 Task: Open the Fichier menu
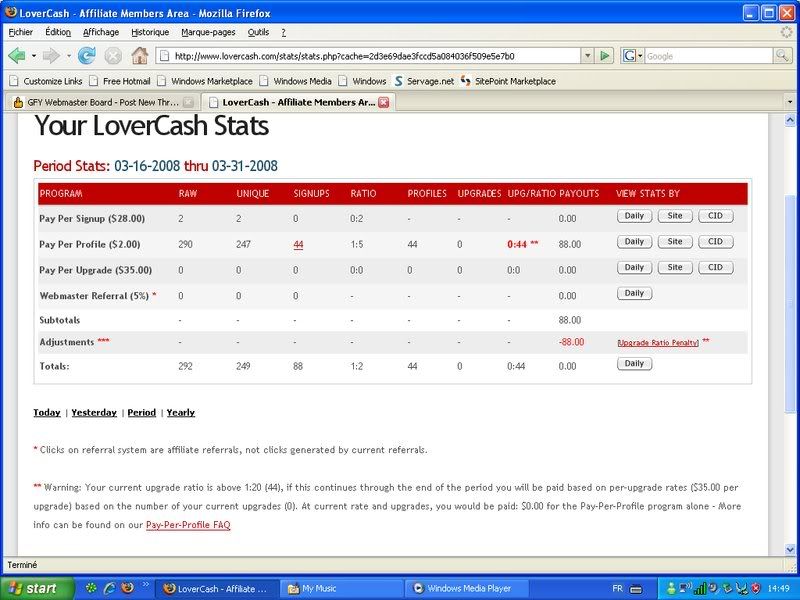point(21,32)
